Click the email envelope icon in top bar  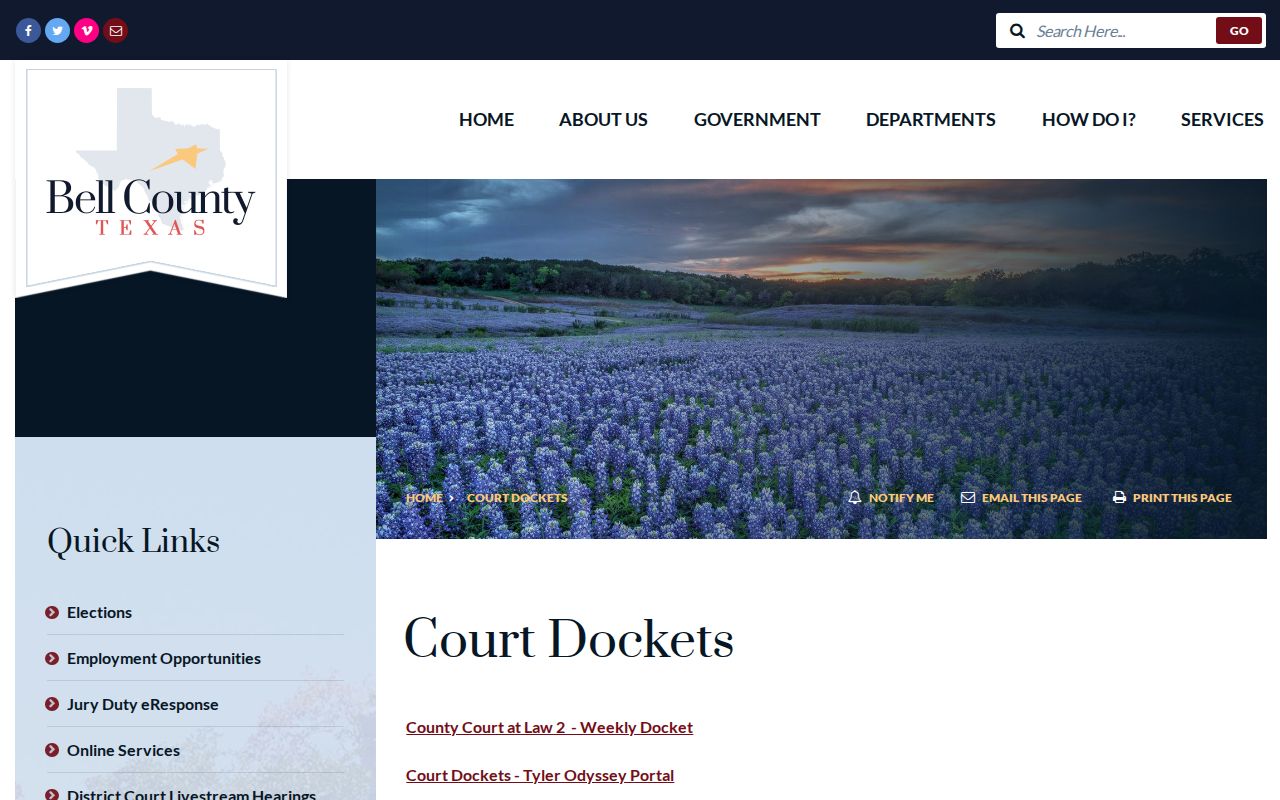coord(116,30)
